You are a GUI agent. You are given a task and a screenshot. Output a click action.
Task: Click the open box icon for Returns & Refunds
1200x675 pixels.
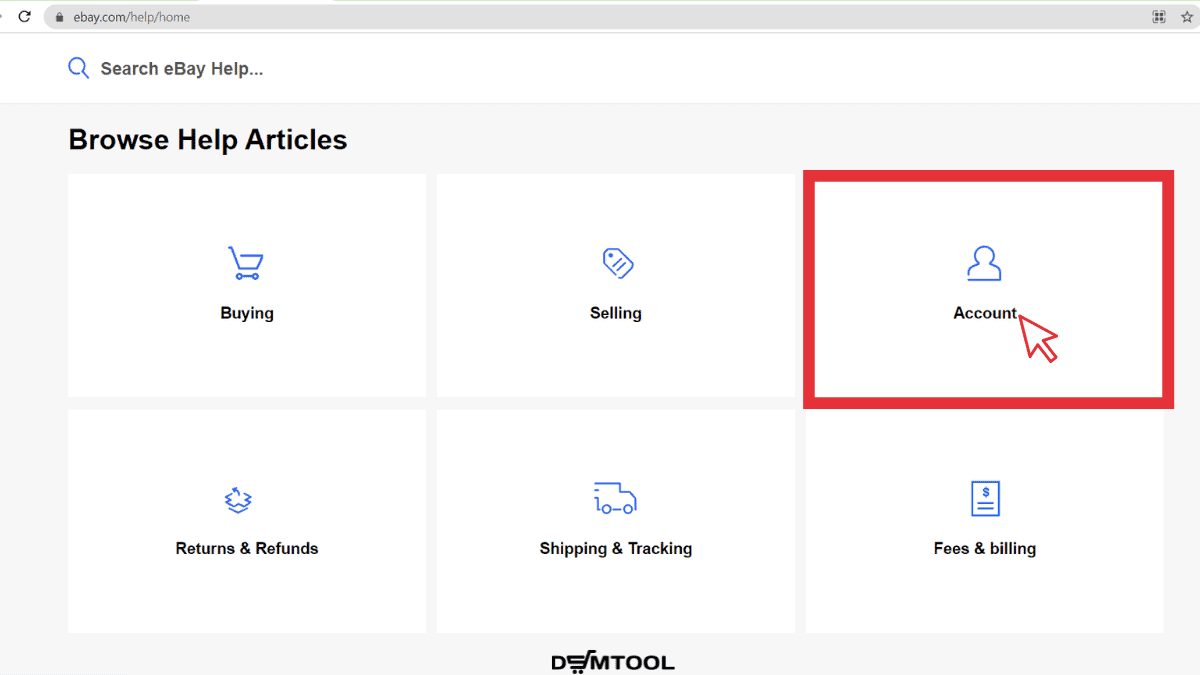[x=238, y=499]
